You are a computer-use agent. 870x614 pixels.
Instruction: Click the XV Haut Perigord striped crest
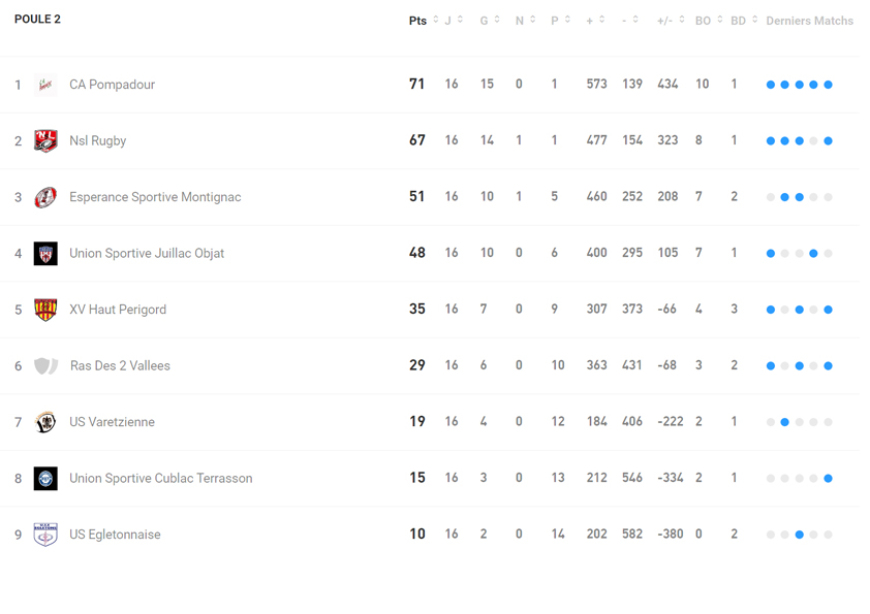tap(45, 309)
